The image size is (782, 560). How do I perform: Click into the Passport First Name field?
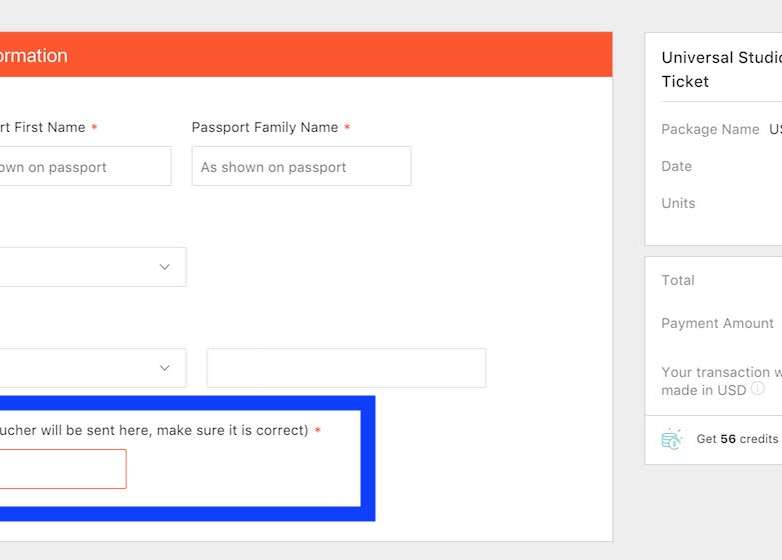[85, 166]
